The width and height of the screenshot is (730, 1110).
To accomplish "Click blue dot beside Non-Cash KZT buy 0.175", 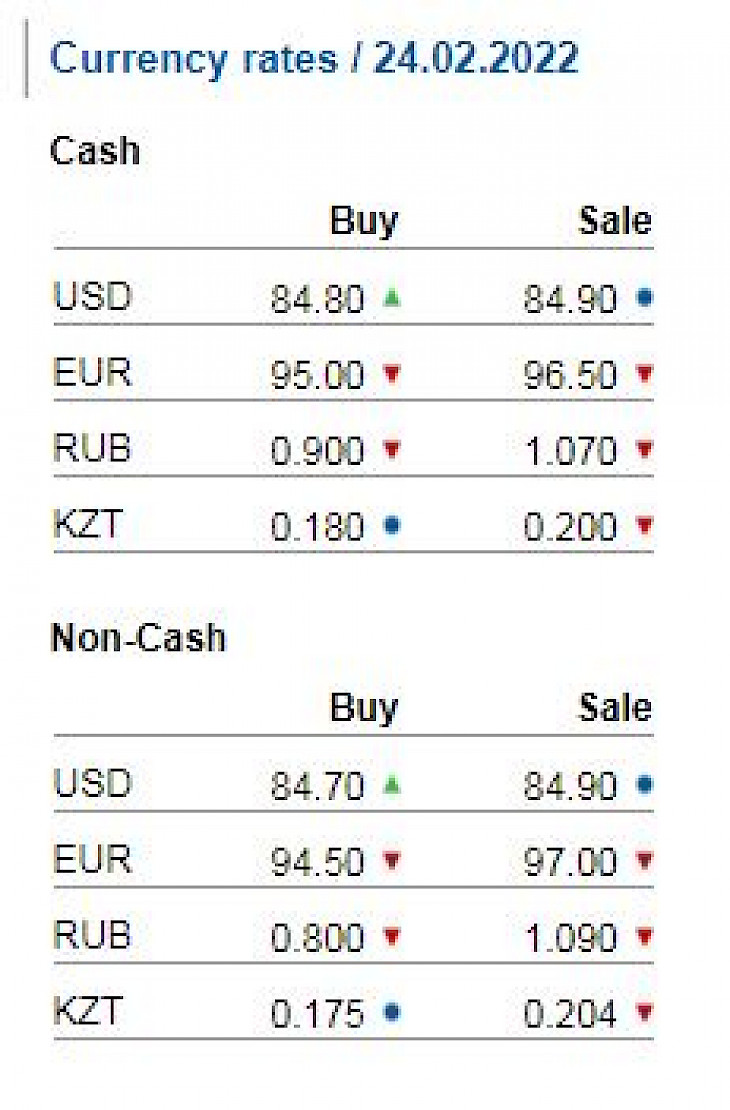I will pos(392,1012).
